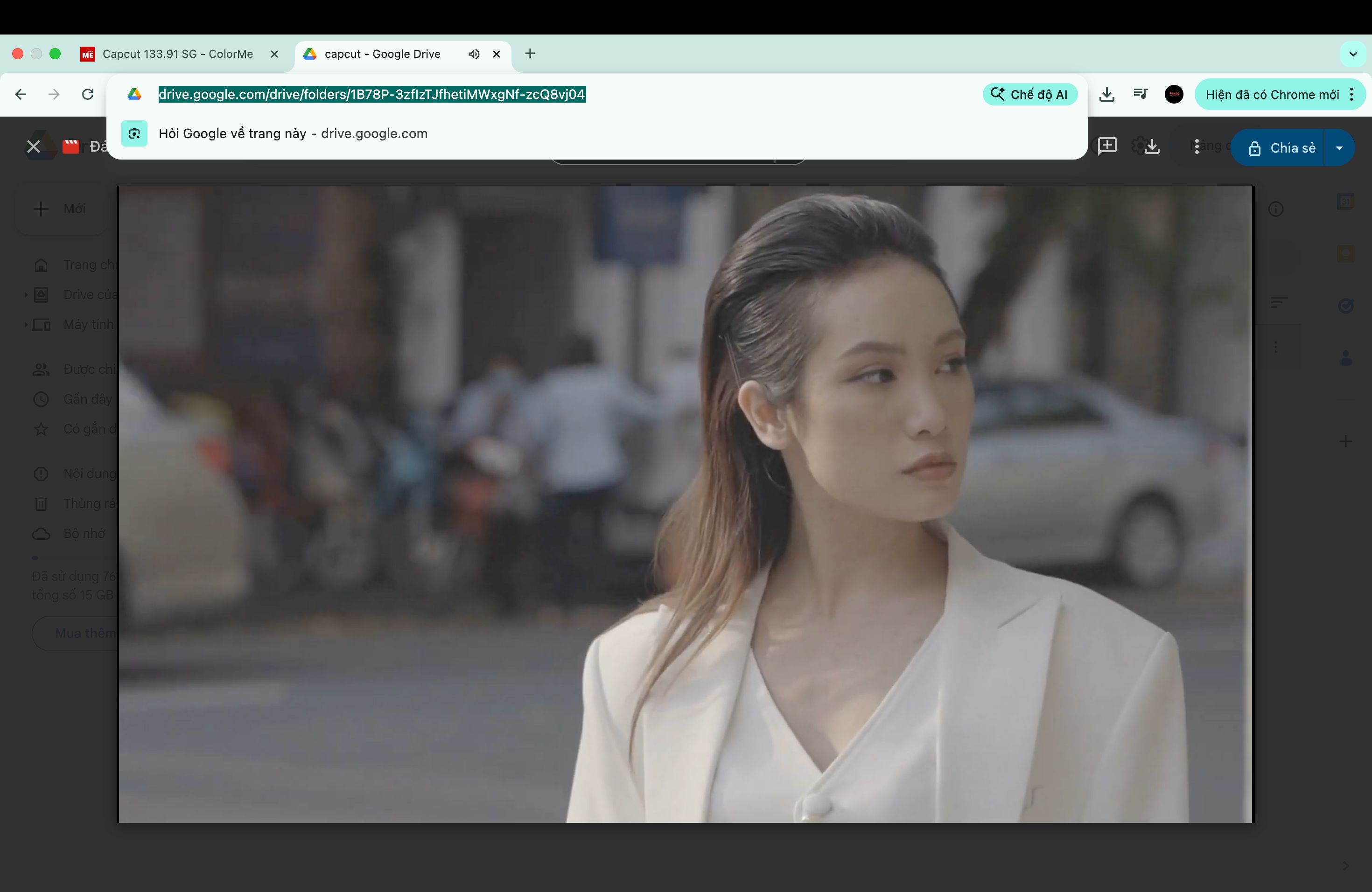Open the Tasks icon in right side panel
This screenshot has width=1372, height=892.
point(1345,306)
